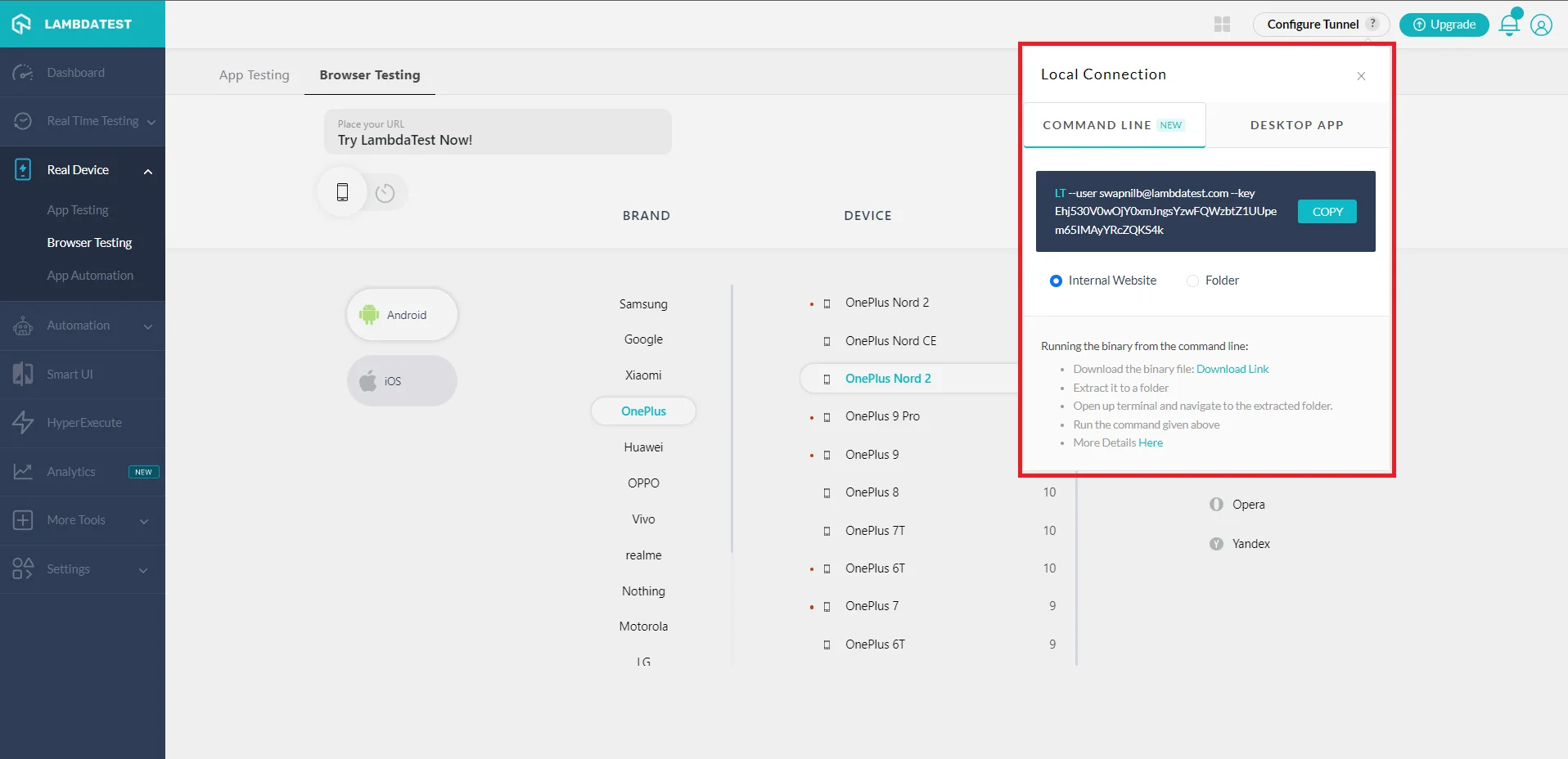This screenshot has height=759, width=1568.
Task: Click the HyperExecute lightning icon
Action: click(x=23, y=423)
